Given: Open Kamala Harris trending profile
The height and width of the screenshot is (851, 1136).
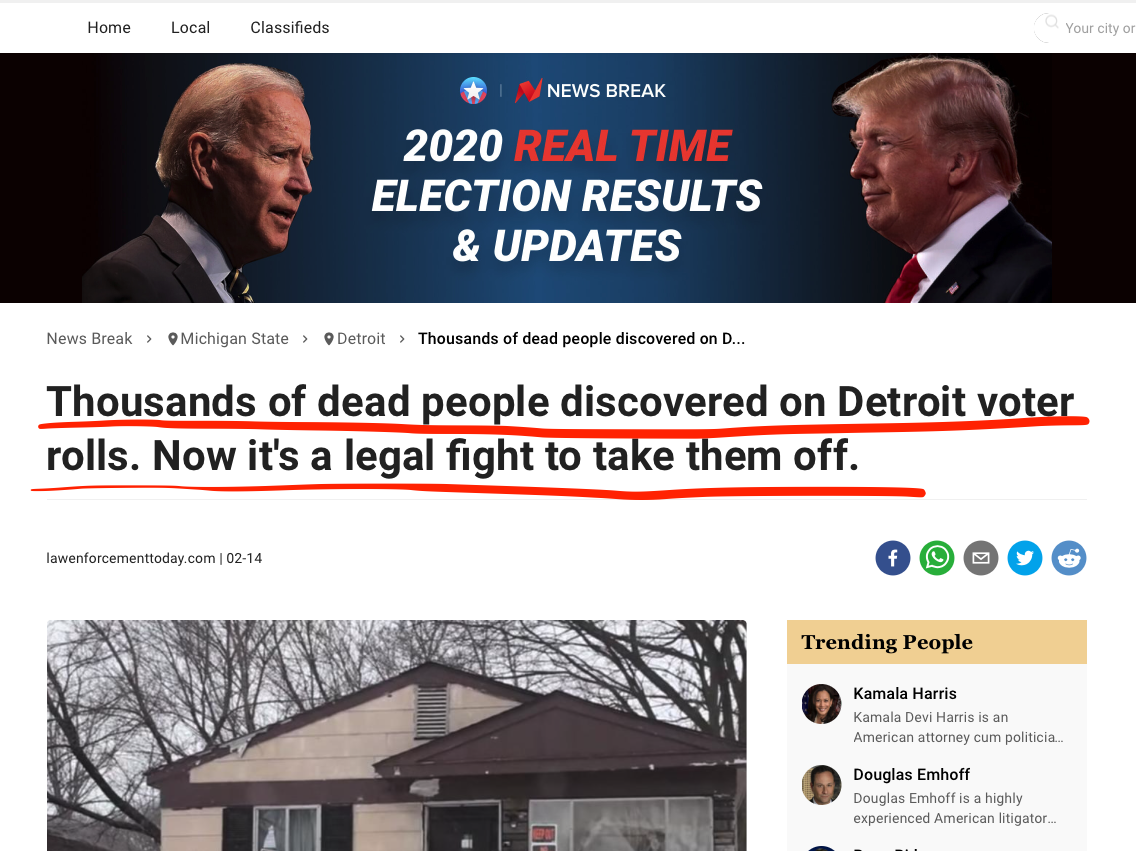Looking at the screenshot, I should tap(905, 694).
